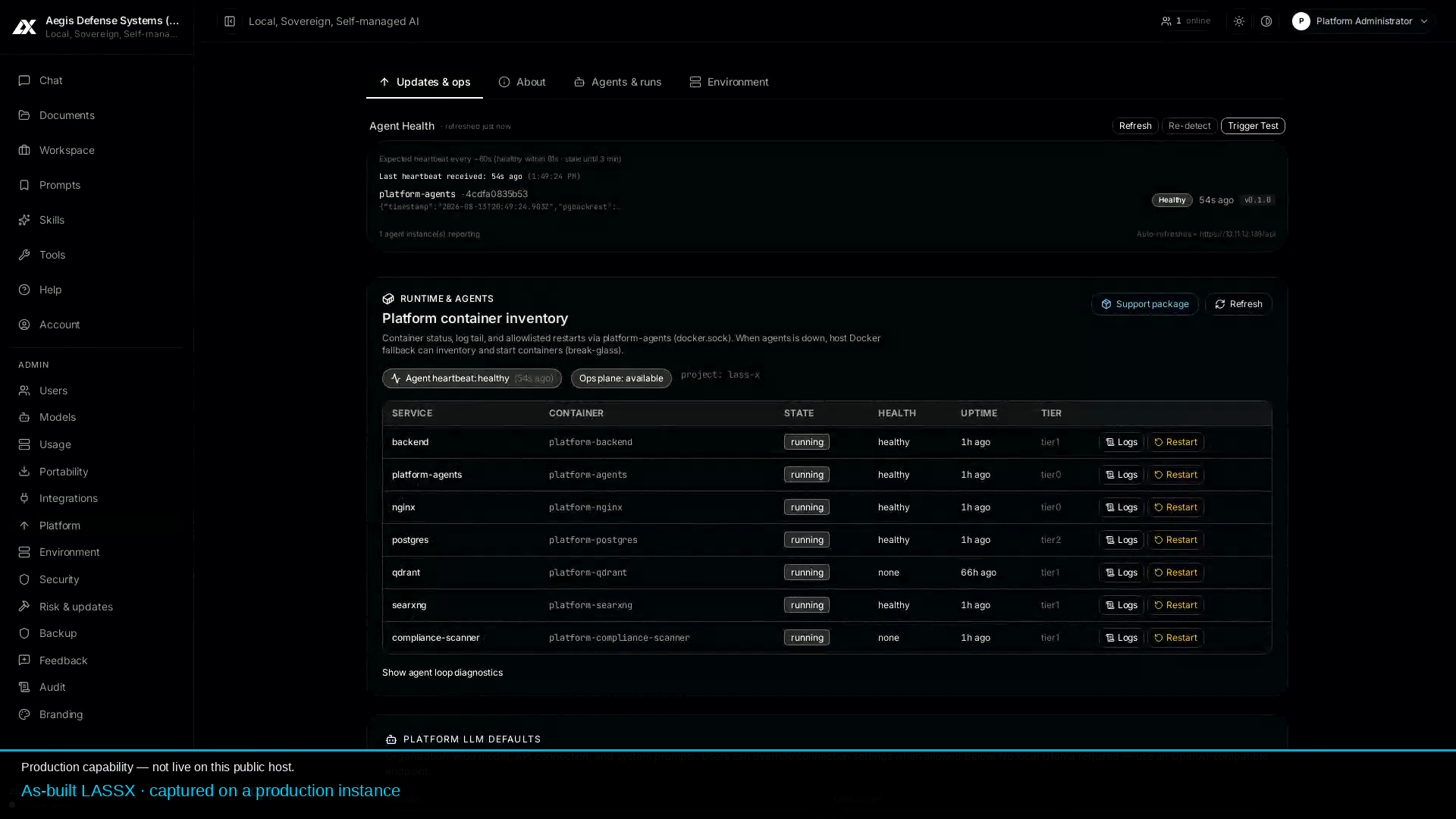Open Skills in the sidebar
Viewport: 1456px width, 819px height.
tap(96, 220)
